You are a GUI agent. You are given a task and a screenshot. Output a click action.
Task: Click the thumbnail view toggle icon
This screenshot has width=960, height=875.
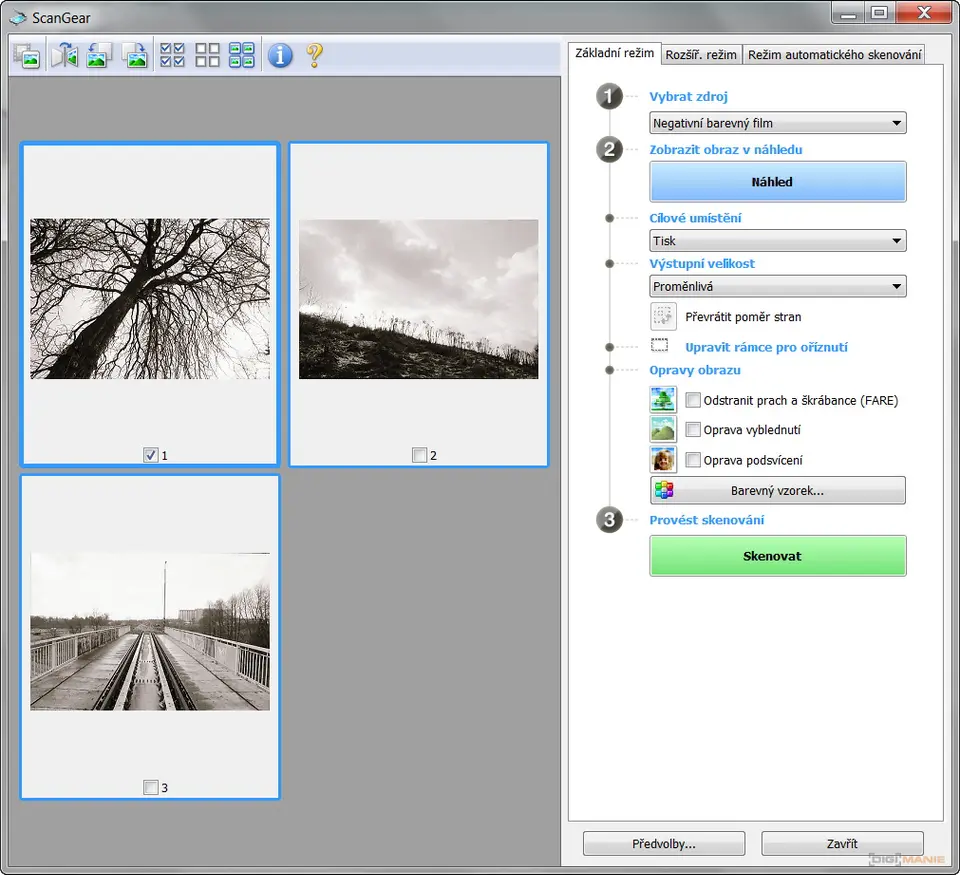click(27, 56)
